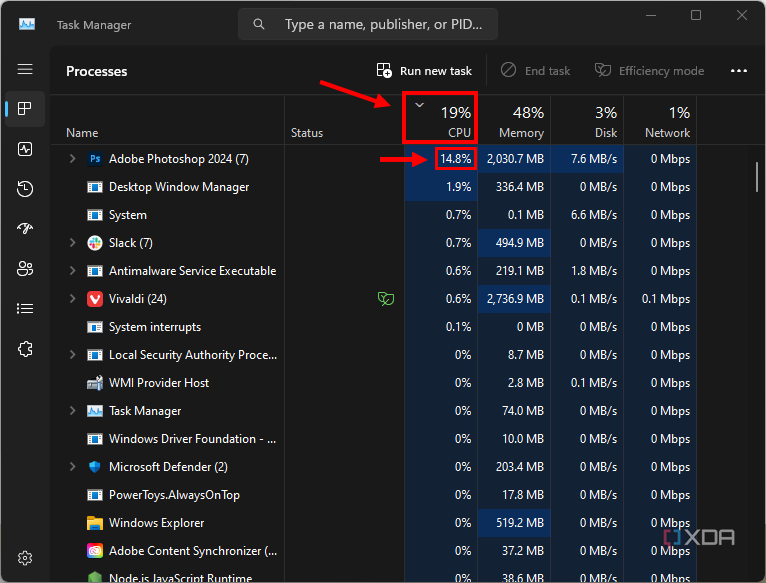Open the Startup apps sidebar icon
This screenshot has height=583, width=766.
pyautogui.click(x=25, y=229)
